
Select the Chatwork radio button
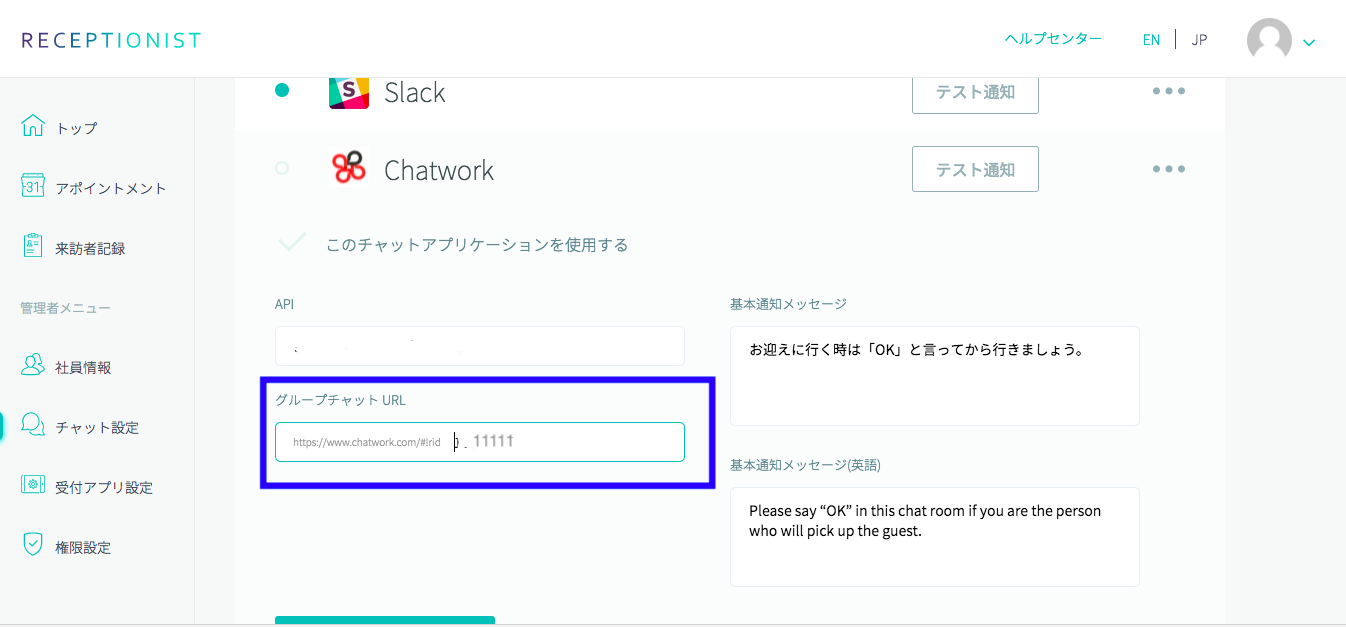pos(282,168)
